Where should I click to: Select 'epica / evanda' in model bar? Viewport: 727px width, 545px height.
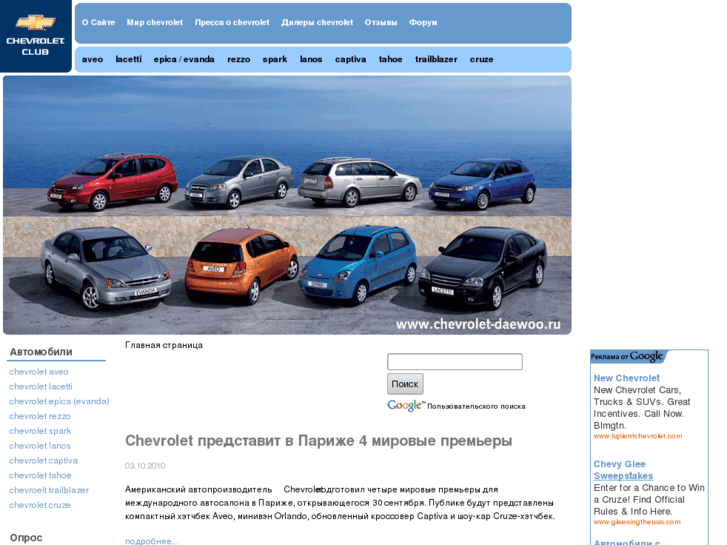184,59
